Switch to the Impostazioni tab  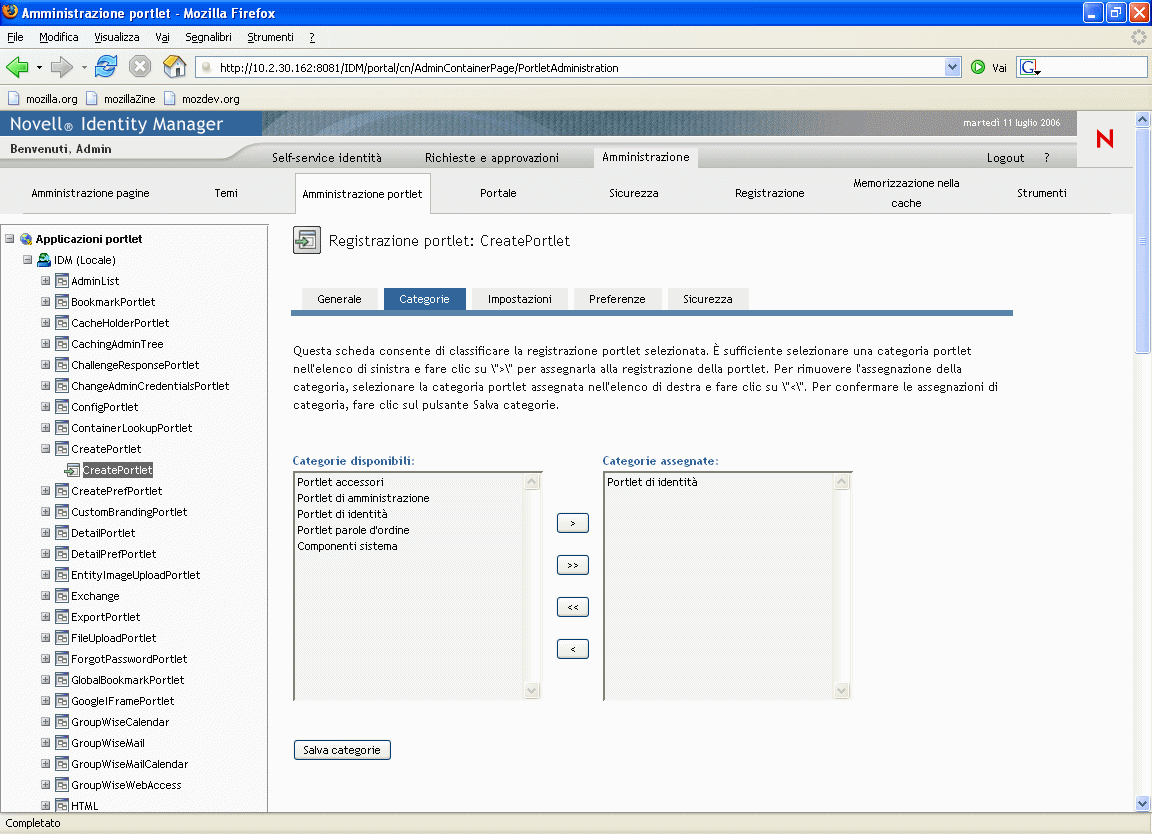(x=519, y=299)
